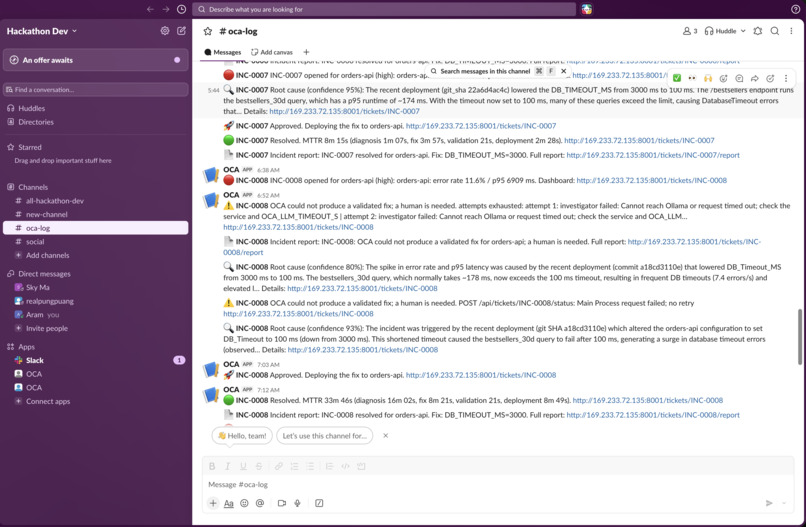This screenshot has height=527, width=806.
Task: Open INC-0008 Approved deployment ticket link
Action: 481,375
